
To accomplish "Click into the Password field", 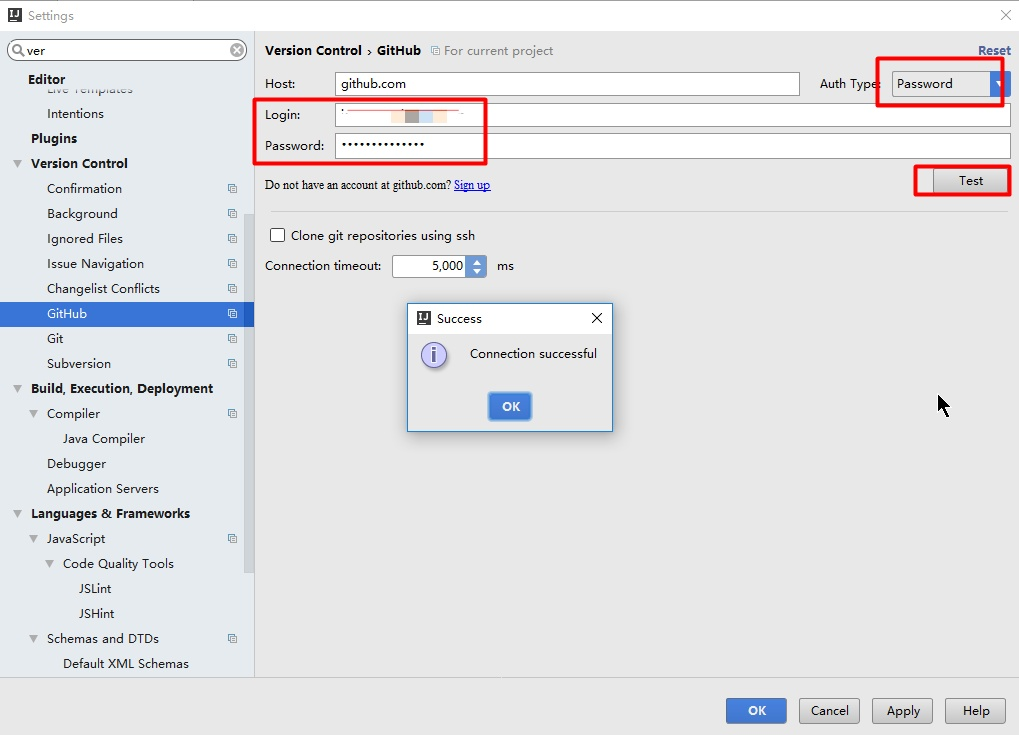I will [673, 146].
